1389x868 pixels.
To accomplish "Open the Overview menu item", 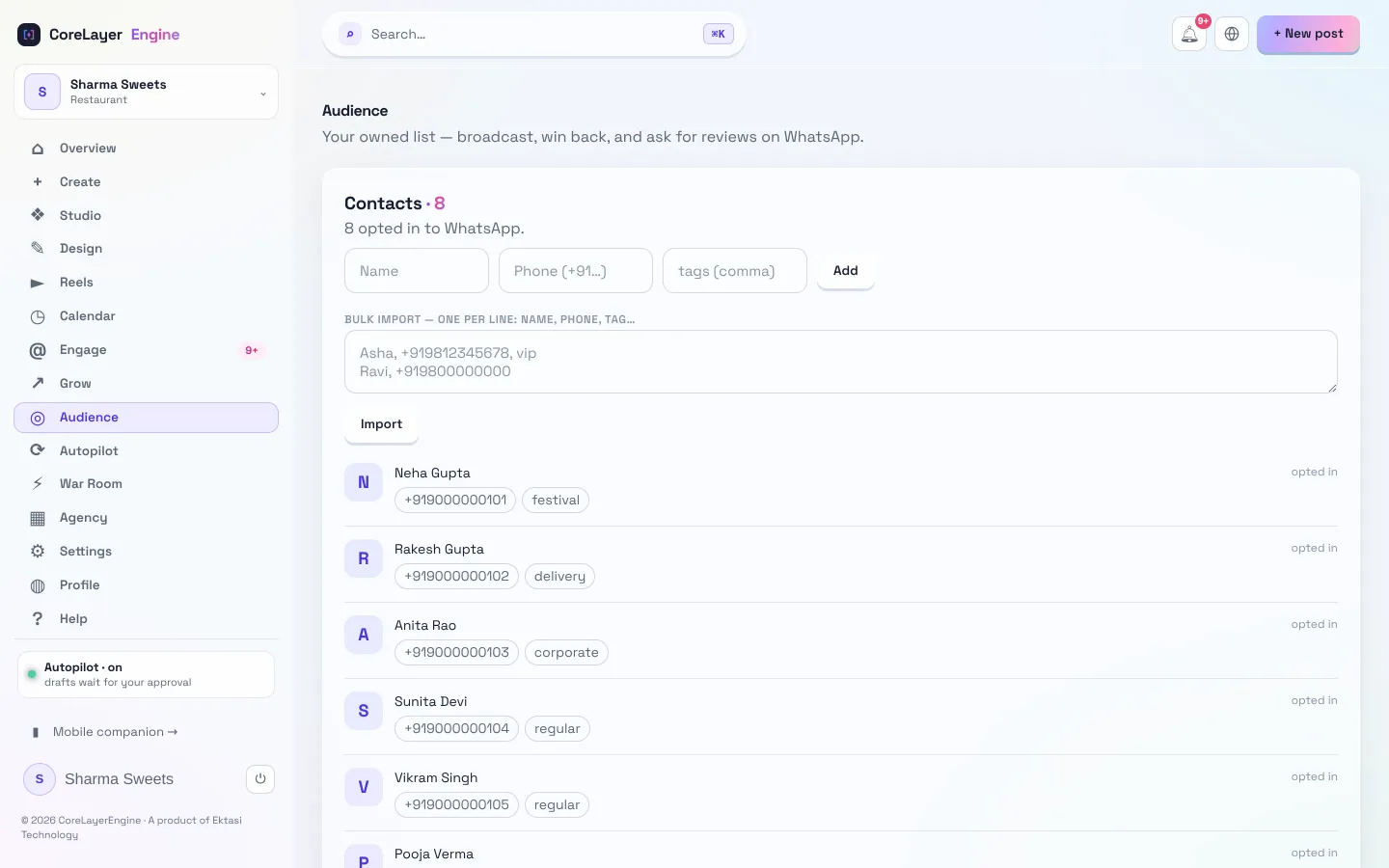I will [x=147, y=149].
